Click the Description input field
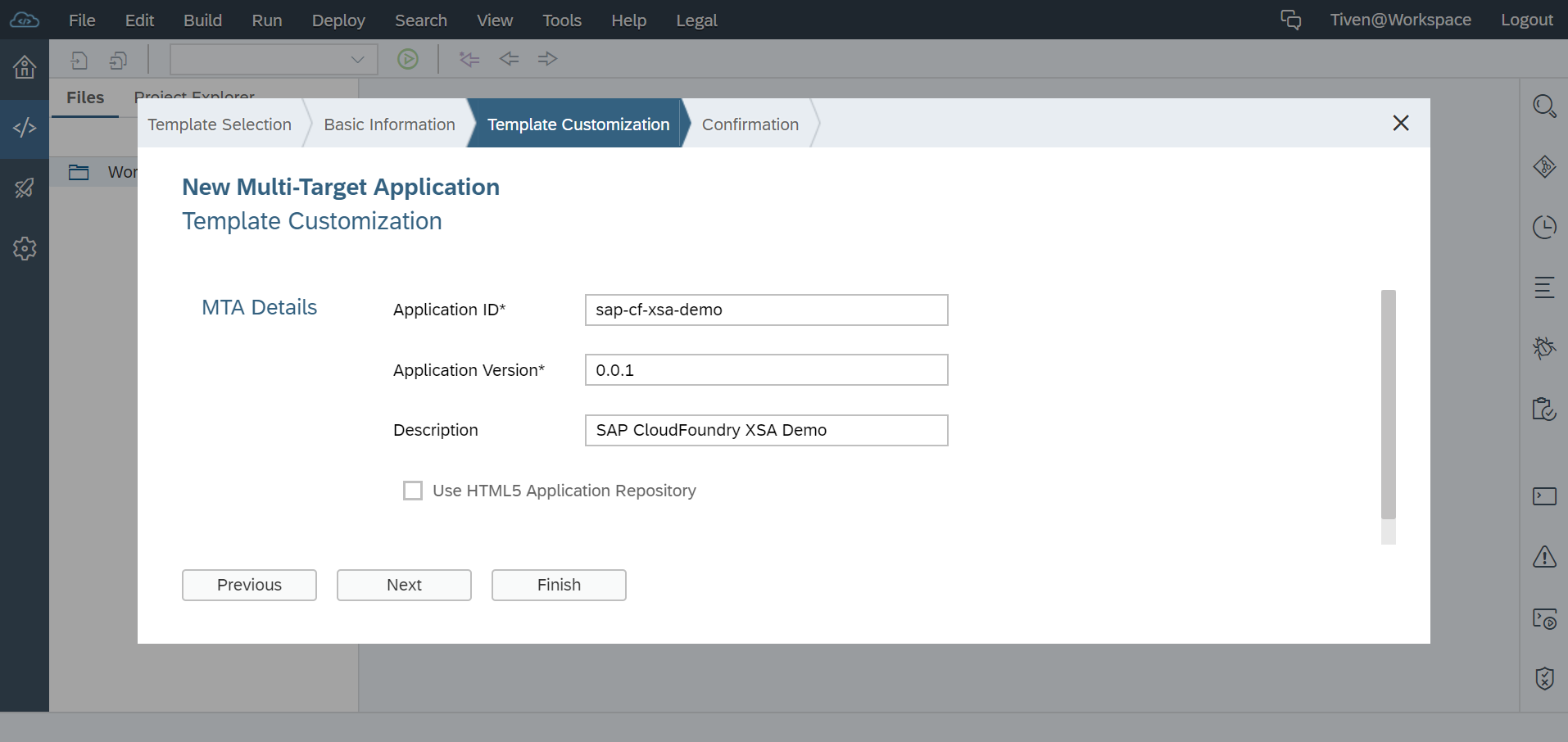This screenshot has height=742, width=1568. 766,430
